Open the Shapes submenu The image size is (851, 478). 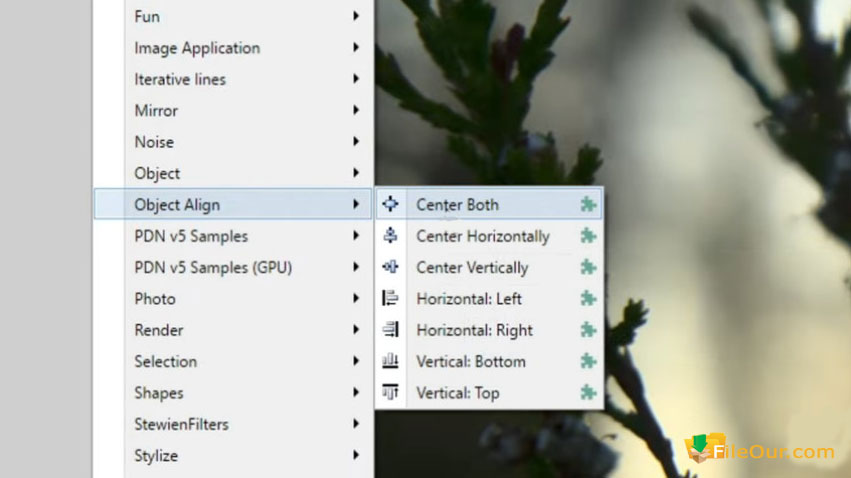tap(233, 393)
